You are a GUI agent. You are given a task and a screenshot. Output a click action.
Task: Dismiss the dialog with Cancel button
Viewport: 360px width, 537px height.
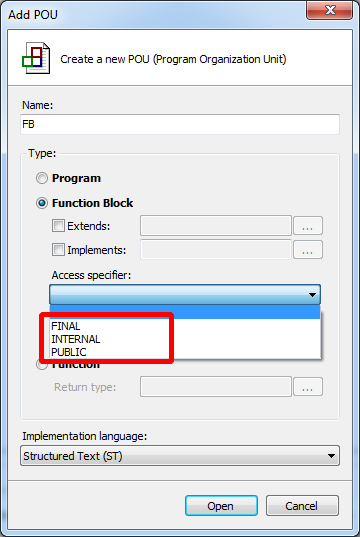click(302, 505)
